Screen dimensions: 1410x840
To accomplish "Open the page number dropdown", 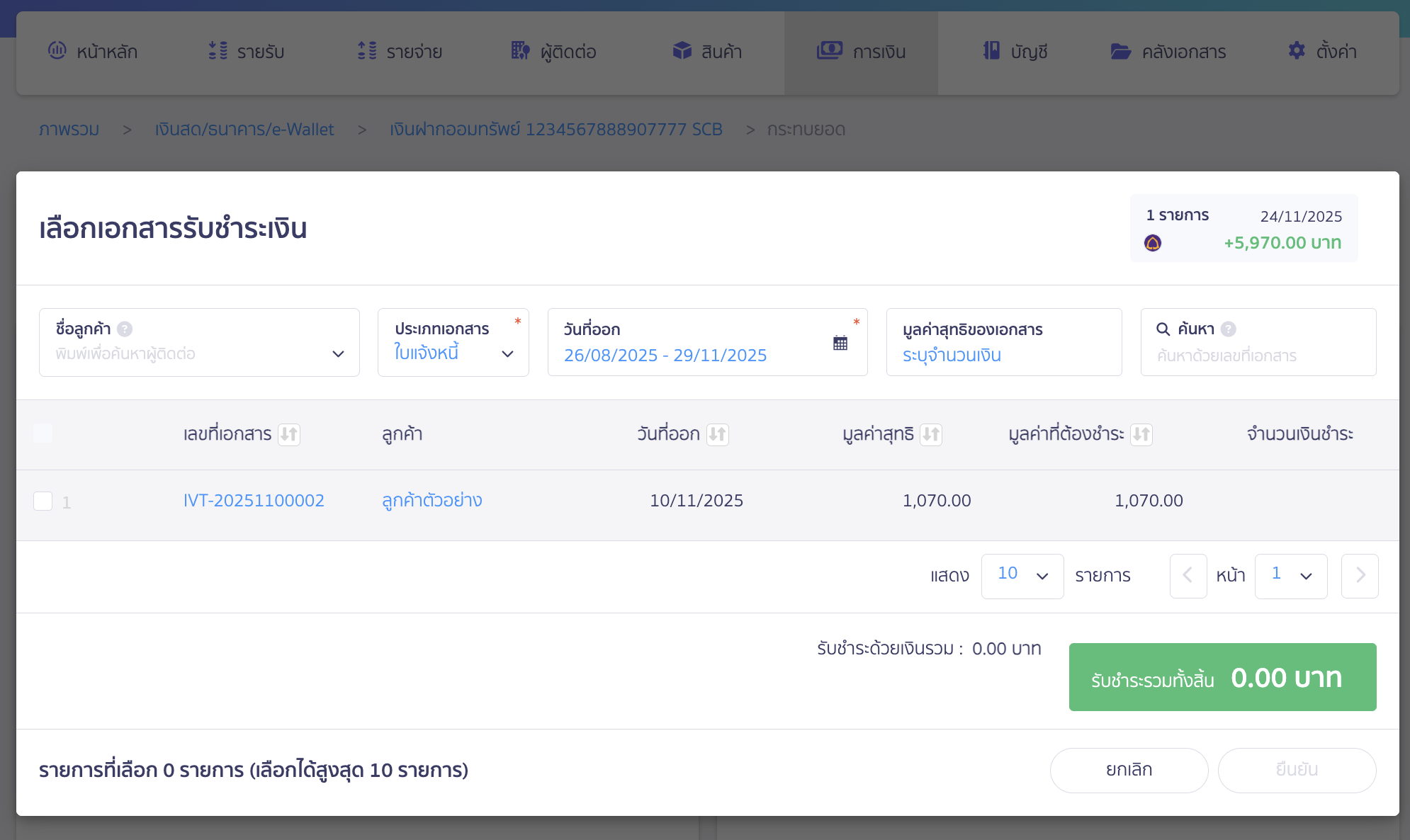I will pos(1290,576).
